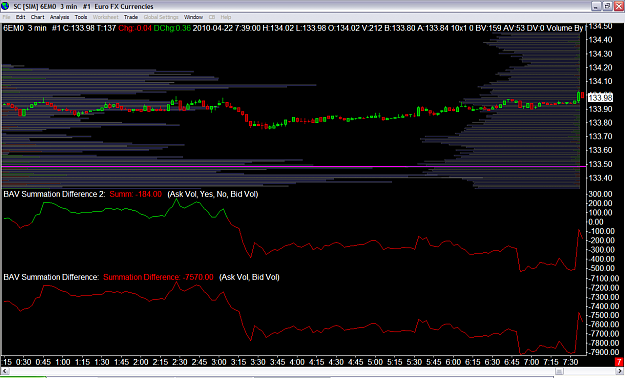Close the Sierra Chart window
The width and height of the screenshot is (625, 378).
(619, 6)
